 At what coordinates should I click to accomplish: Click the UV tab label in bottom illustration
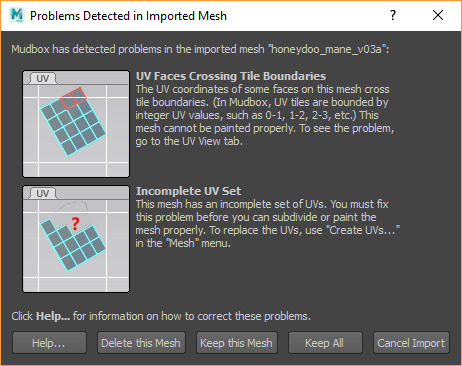[43, 194]
